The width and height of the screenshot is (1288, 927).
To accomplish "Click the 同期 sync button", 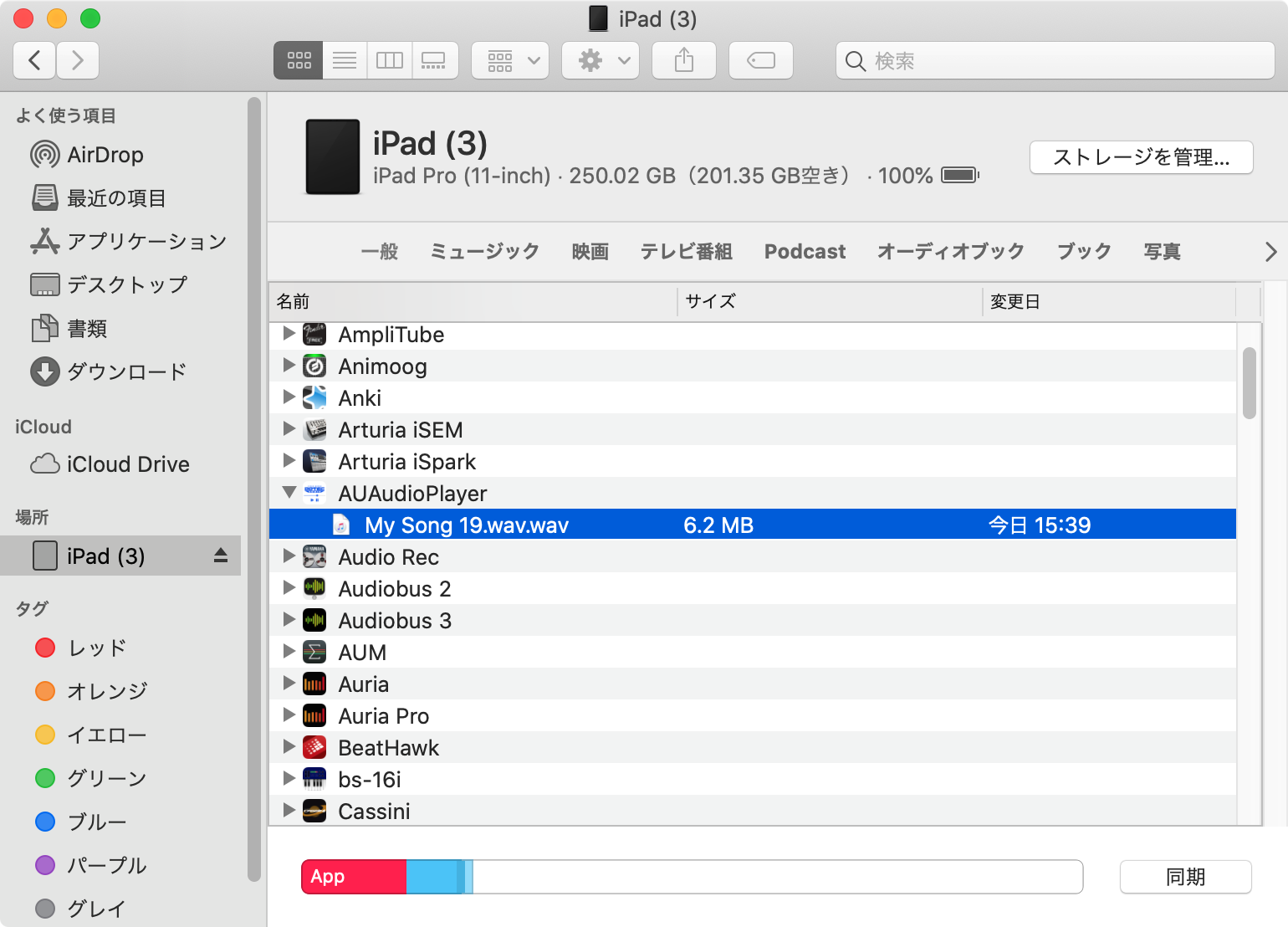I will (1186, 877).
